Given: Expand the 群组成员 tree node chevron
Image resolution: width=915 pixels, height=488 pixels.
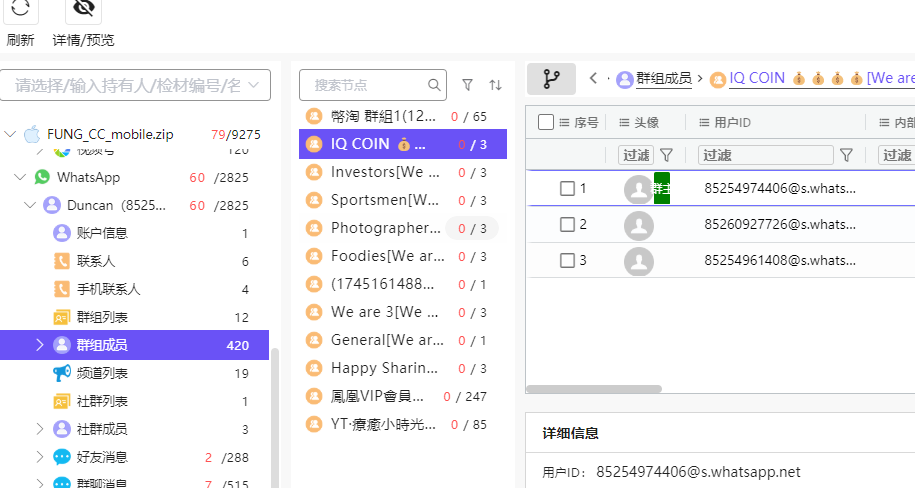Looking at the screenshot, I should 40,345.
